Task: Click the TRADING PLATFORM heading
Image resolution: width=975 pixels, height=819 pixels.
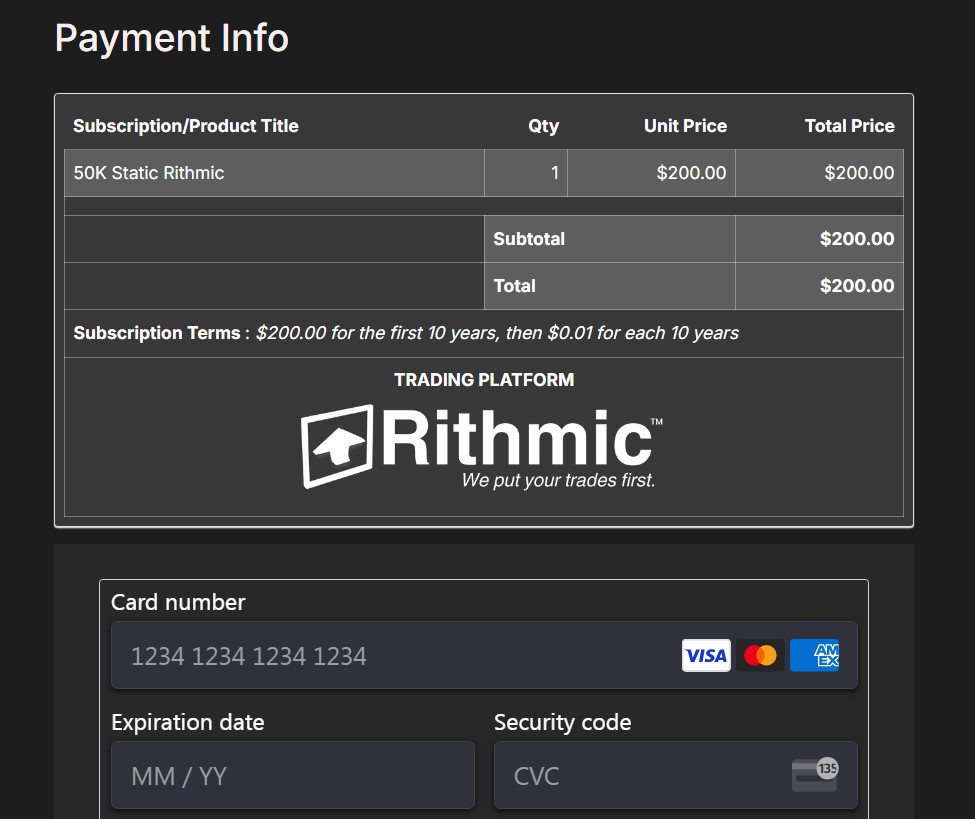Action: (484, 380)
